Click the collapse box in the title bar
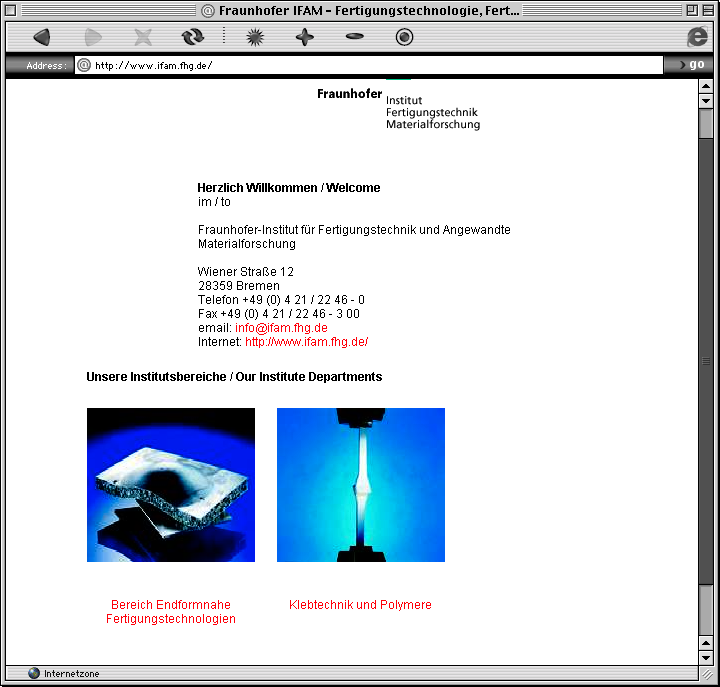720x687 pixels. coord(708,10)
